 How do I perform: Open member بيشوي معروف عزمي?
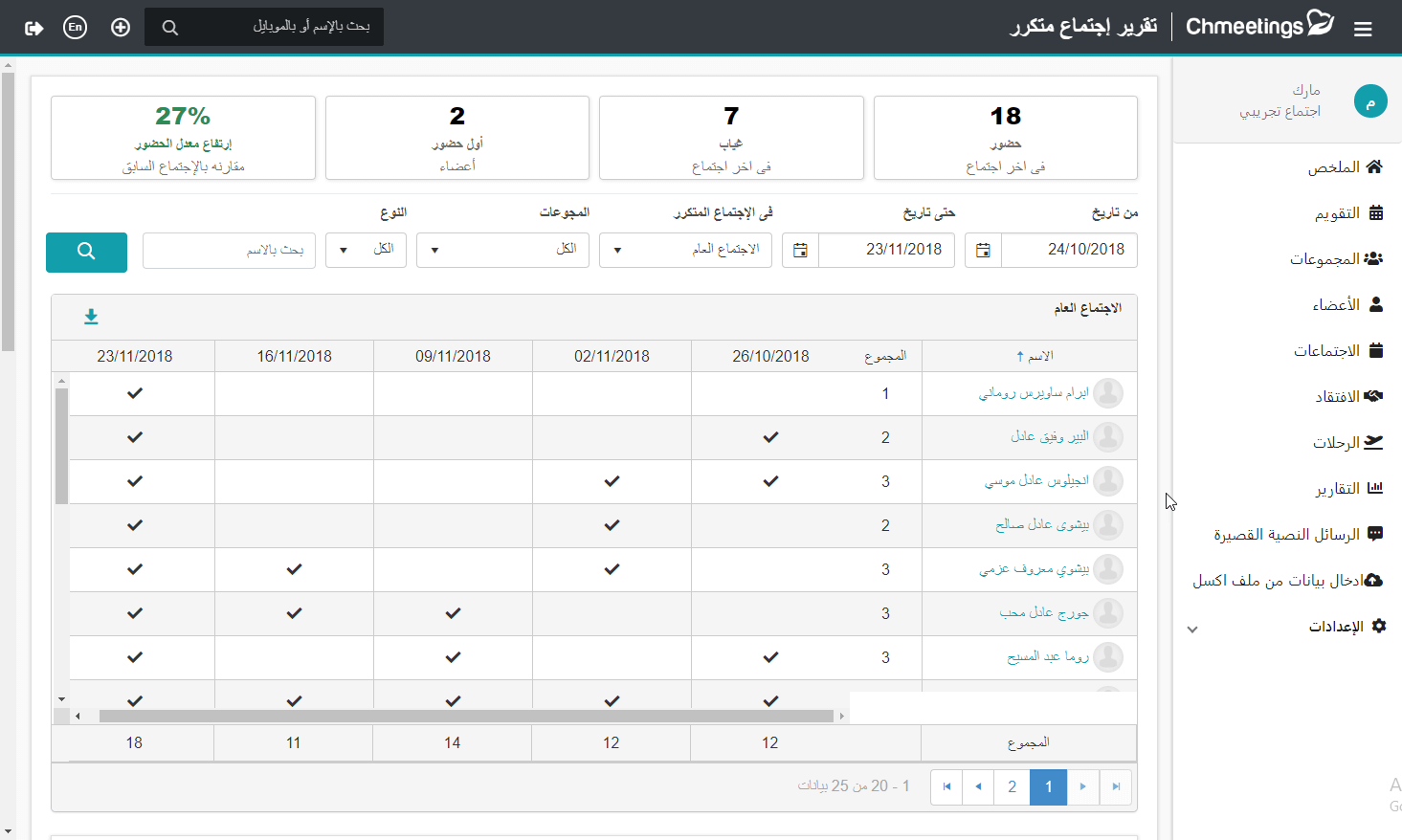click(x=1034, y=569)
